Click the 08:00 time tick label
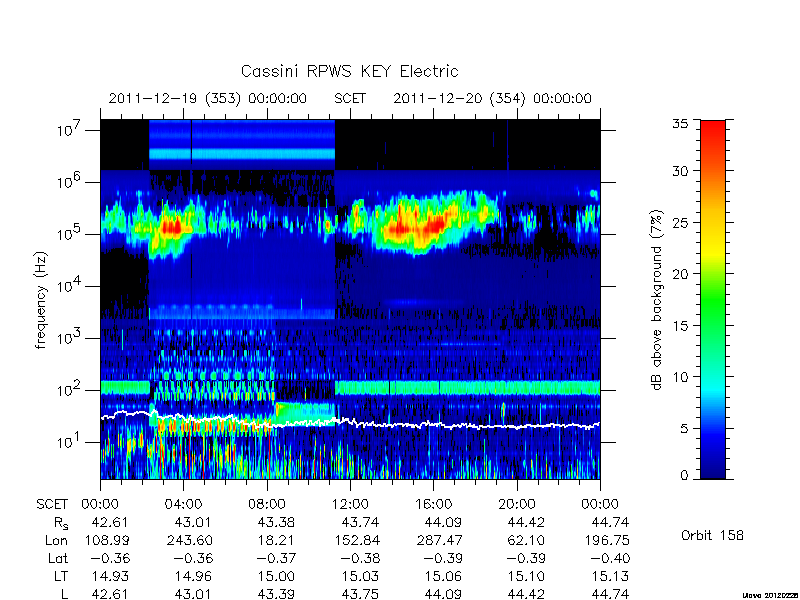 (267, 505)
